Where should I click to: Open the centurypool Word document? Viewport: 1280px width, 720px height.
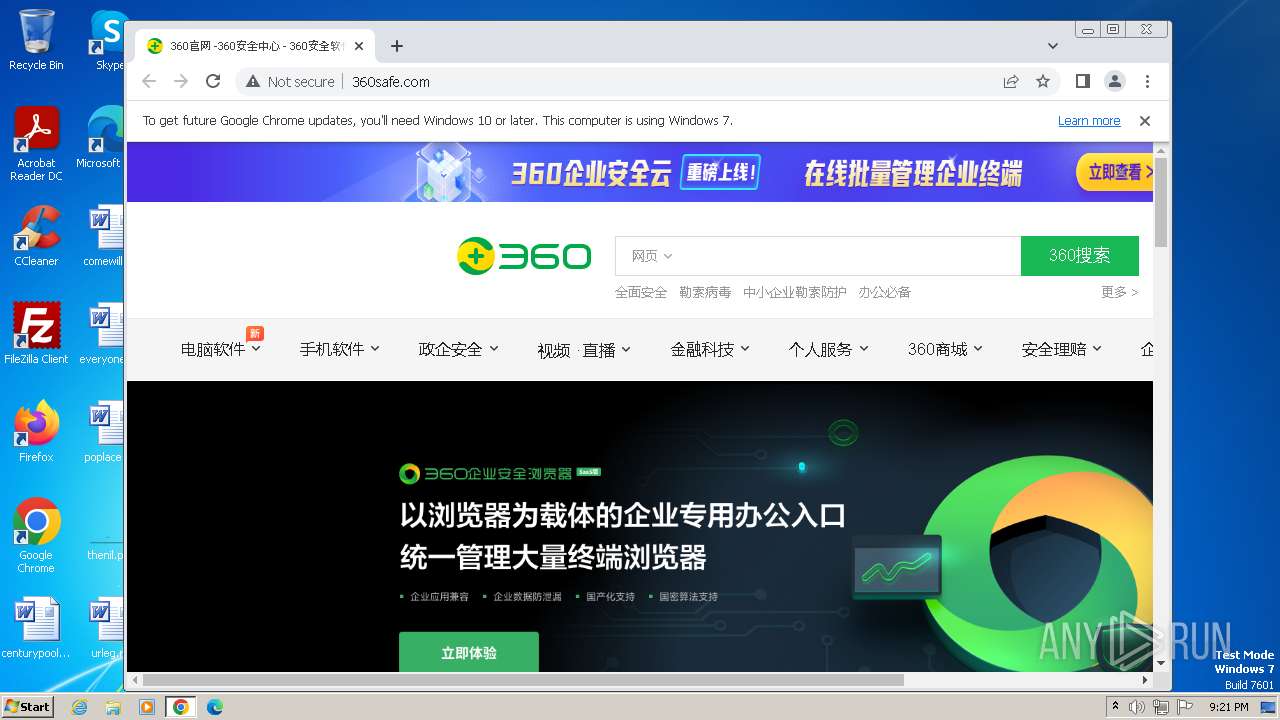tap(36, 628)
